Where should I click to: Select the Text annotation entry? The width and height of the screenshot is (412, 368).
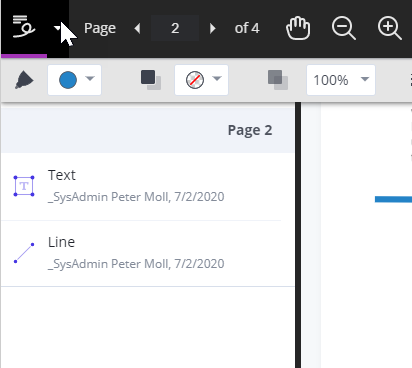pyautogui.click(x=148, y=186)
